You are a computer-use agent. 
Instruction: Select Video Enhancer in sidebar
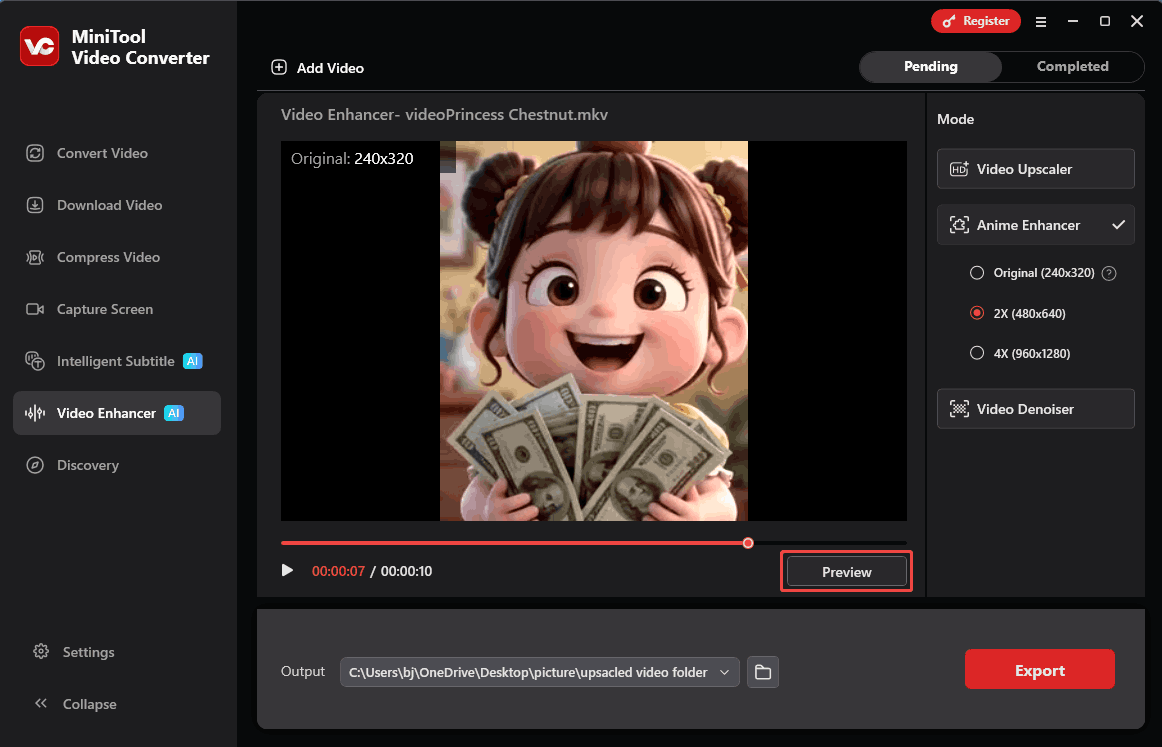coord(117,413)
